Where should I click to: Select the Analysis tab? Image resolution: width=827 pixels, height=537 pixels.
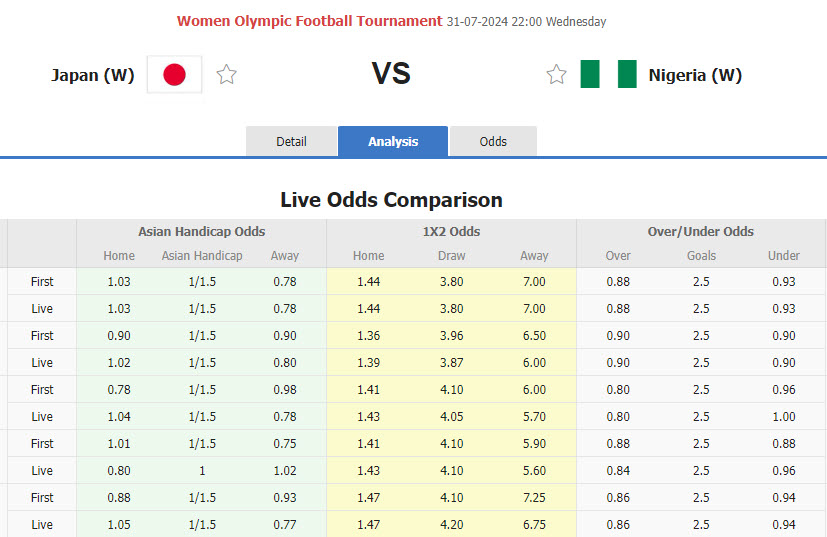tap(393, 141)
